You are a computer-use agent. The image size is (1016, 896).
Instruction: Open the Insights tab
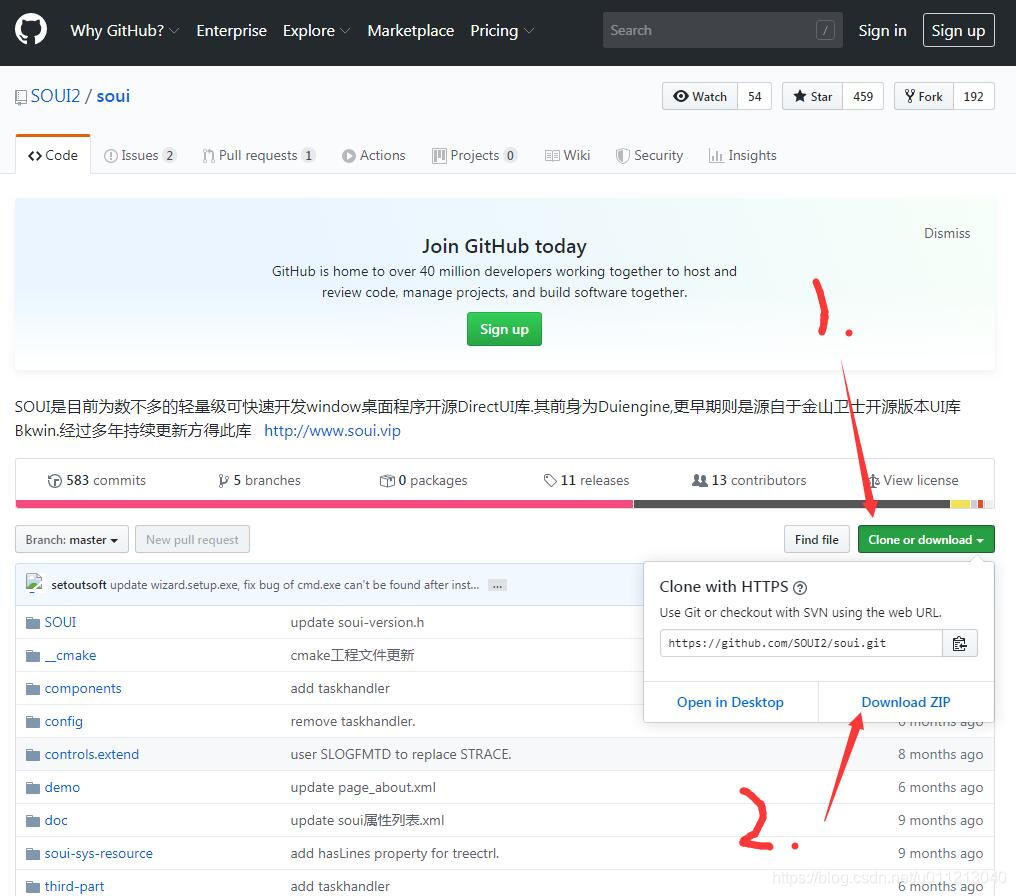tap(742, 155)
